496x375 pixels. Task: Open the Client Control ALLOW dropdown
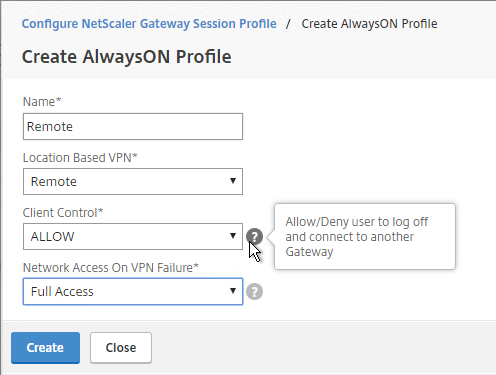click(133, 237)
